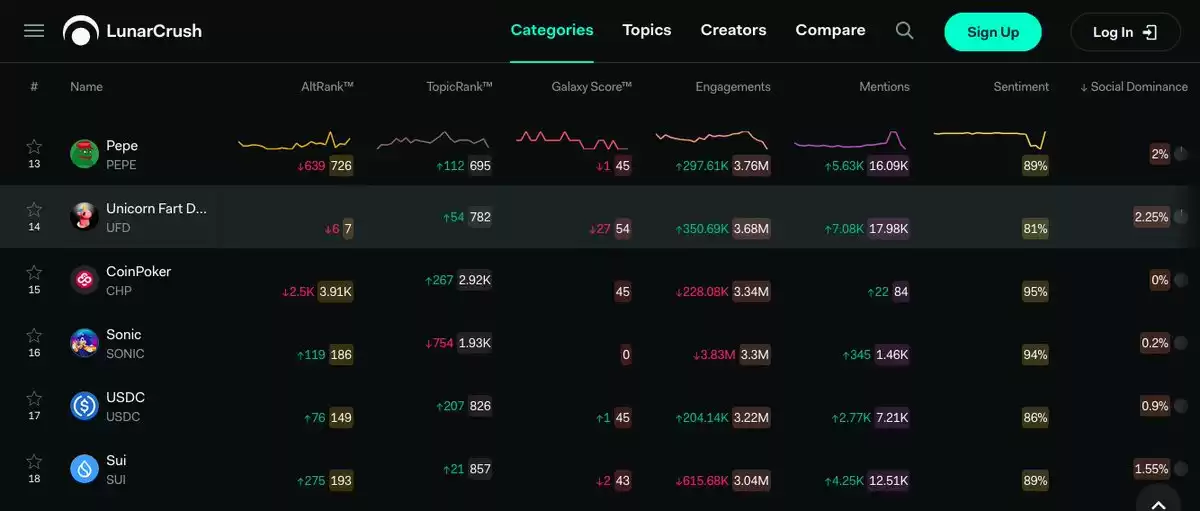The height and width of the screenshot is (511, 1200).
Task: Toggle Social Dominance sort order
Action: 1134,87
